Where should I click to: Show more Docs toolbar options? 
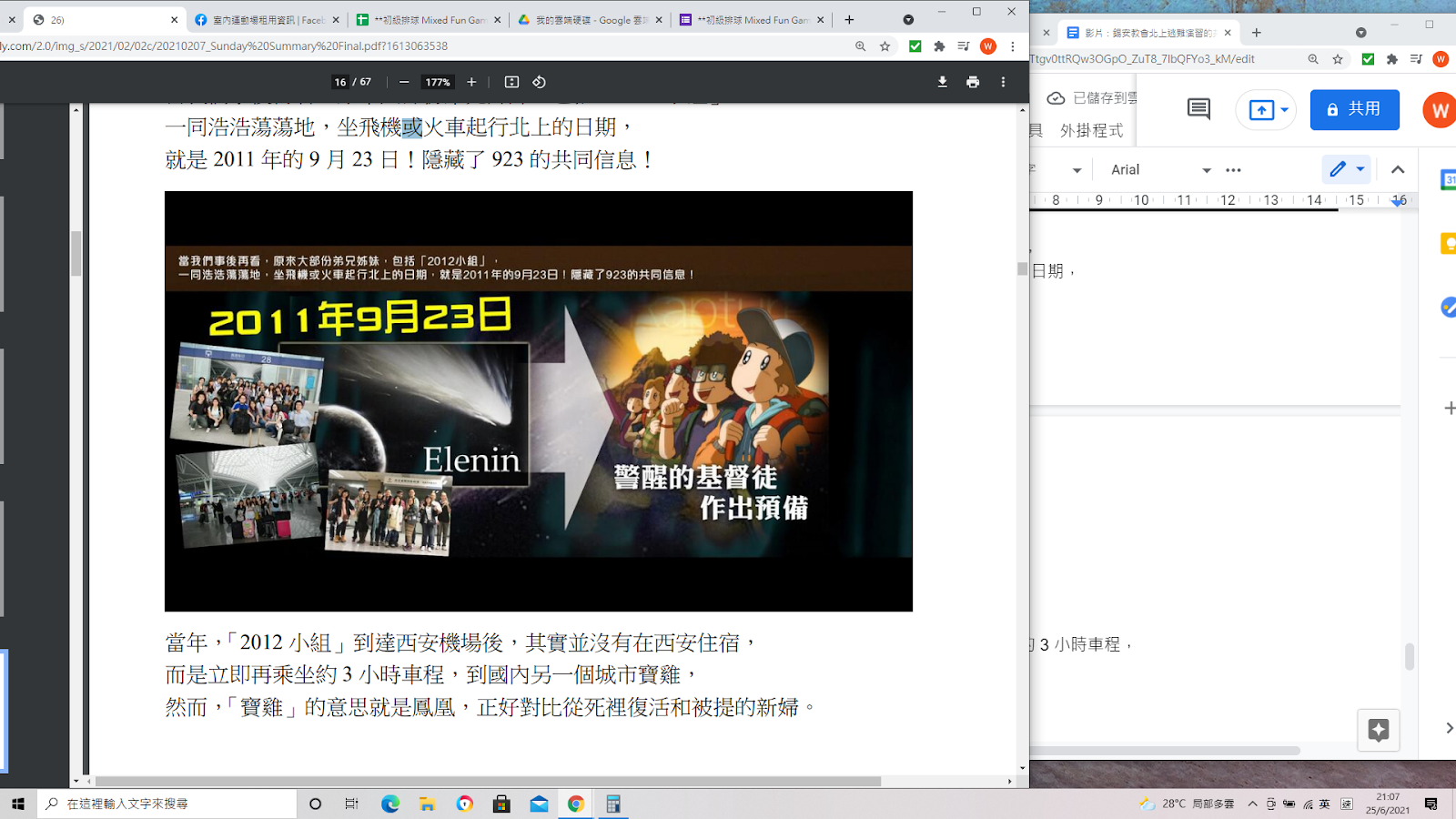[1233, 170]
